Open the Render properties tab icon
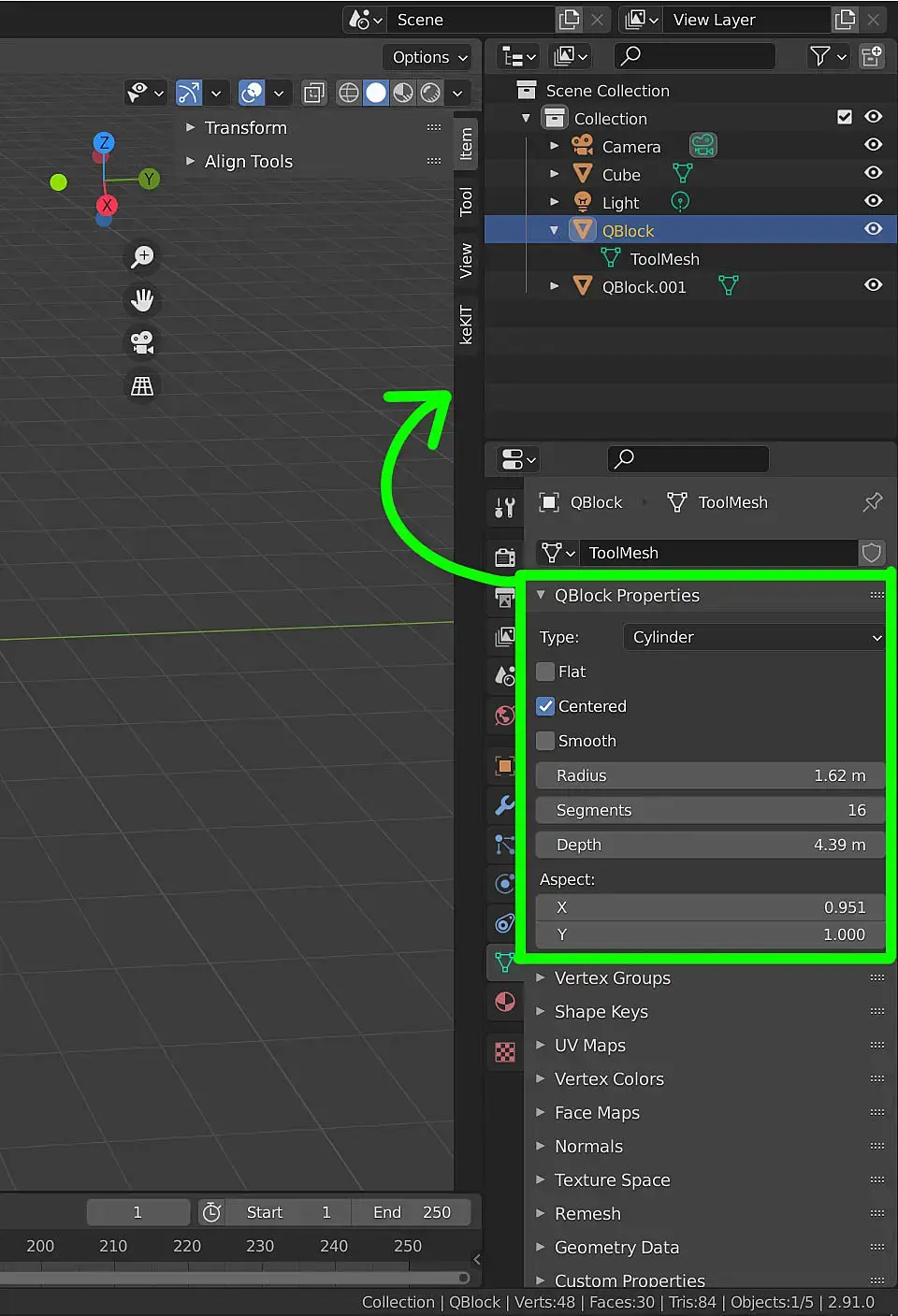This screenshot has height=1316, width=898. (505, 557)
